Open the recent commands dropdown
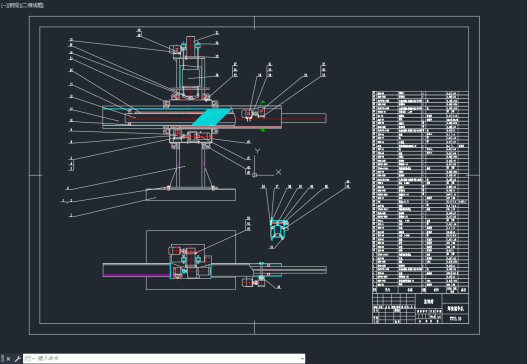 [30, 359]
